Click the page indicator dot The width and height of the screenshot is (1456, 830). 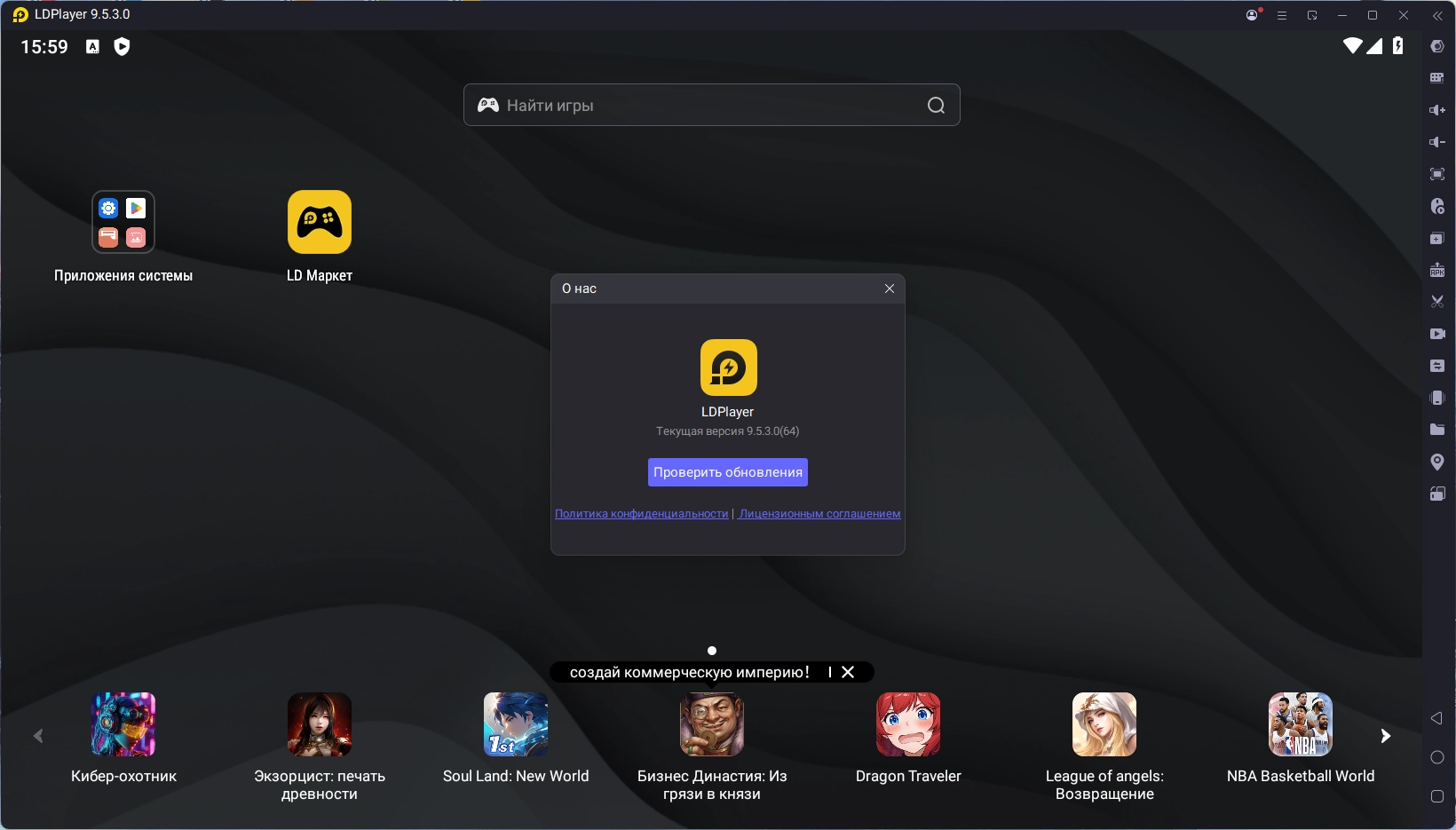pyautogui.click(x=712, y=651)
